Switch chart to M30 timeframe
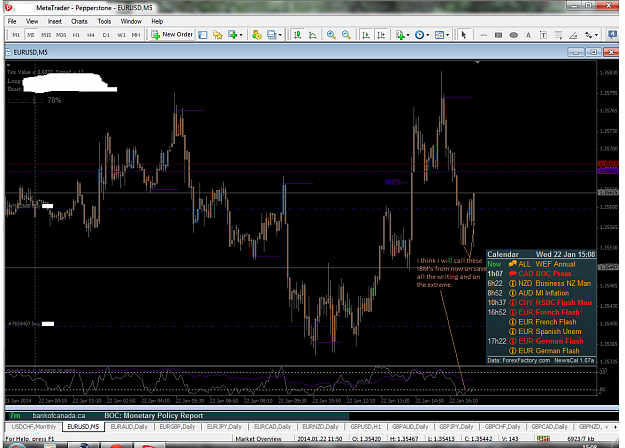The image size is (625, 448). click(x=61, y=35)
